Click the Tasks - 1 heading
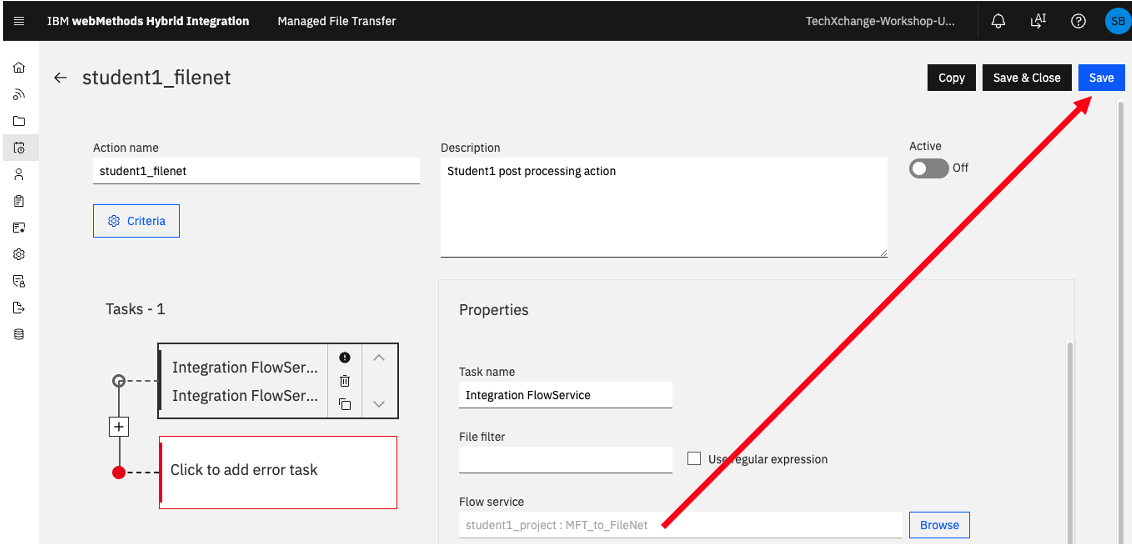1132x544 pixels. point(136,309)
